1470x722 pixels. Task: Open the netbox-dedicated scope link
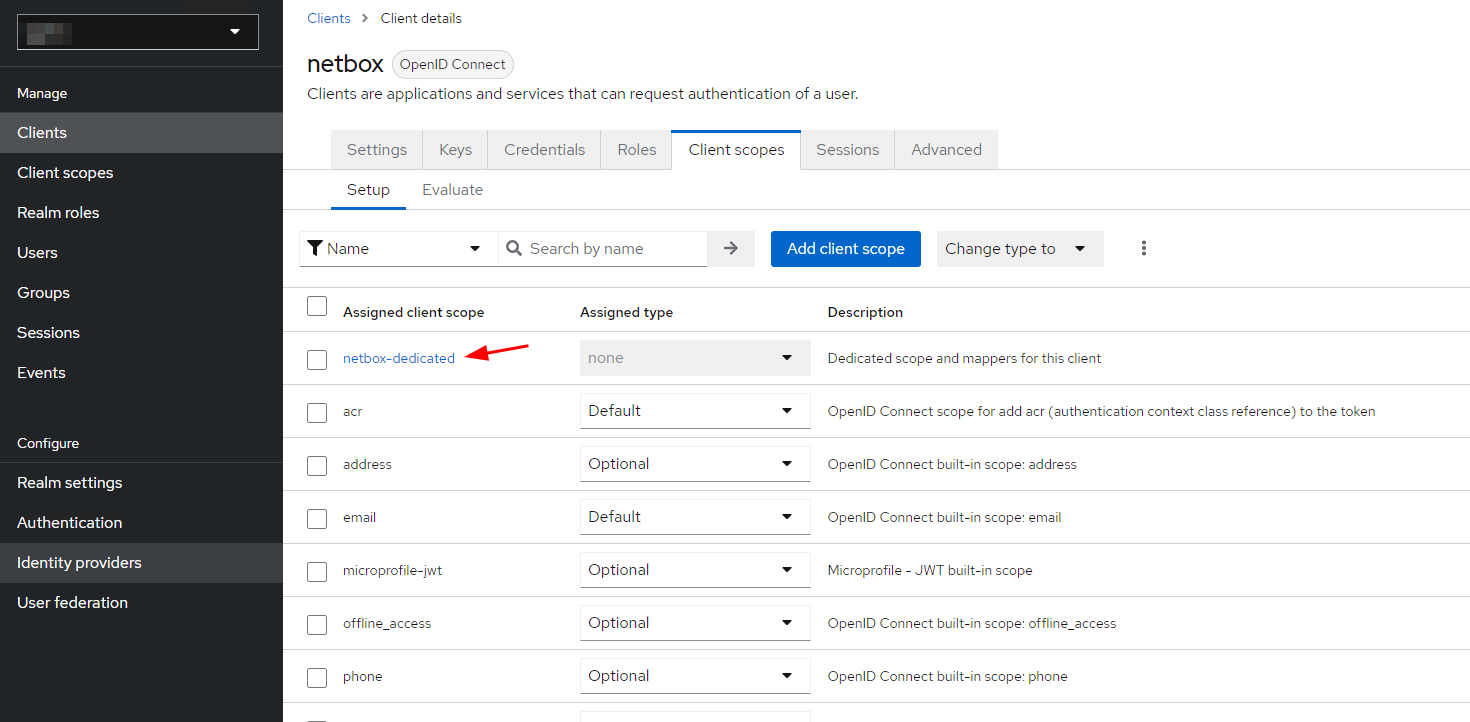tap(398, 358)
